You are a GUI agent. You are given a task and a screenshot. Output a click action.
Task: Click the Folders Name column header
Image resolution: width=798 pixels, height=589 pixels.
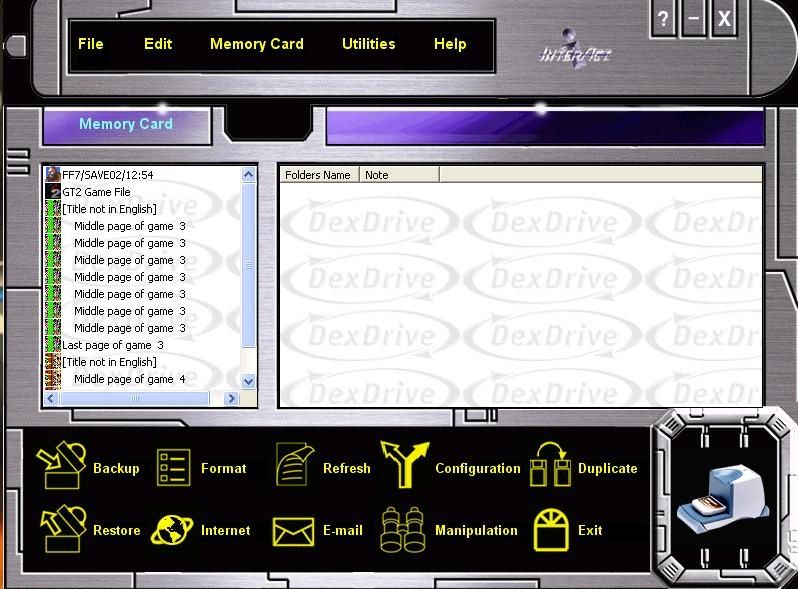click(x=320, y=175)
